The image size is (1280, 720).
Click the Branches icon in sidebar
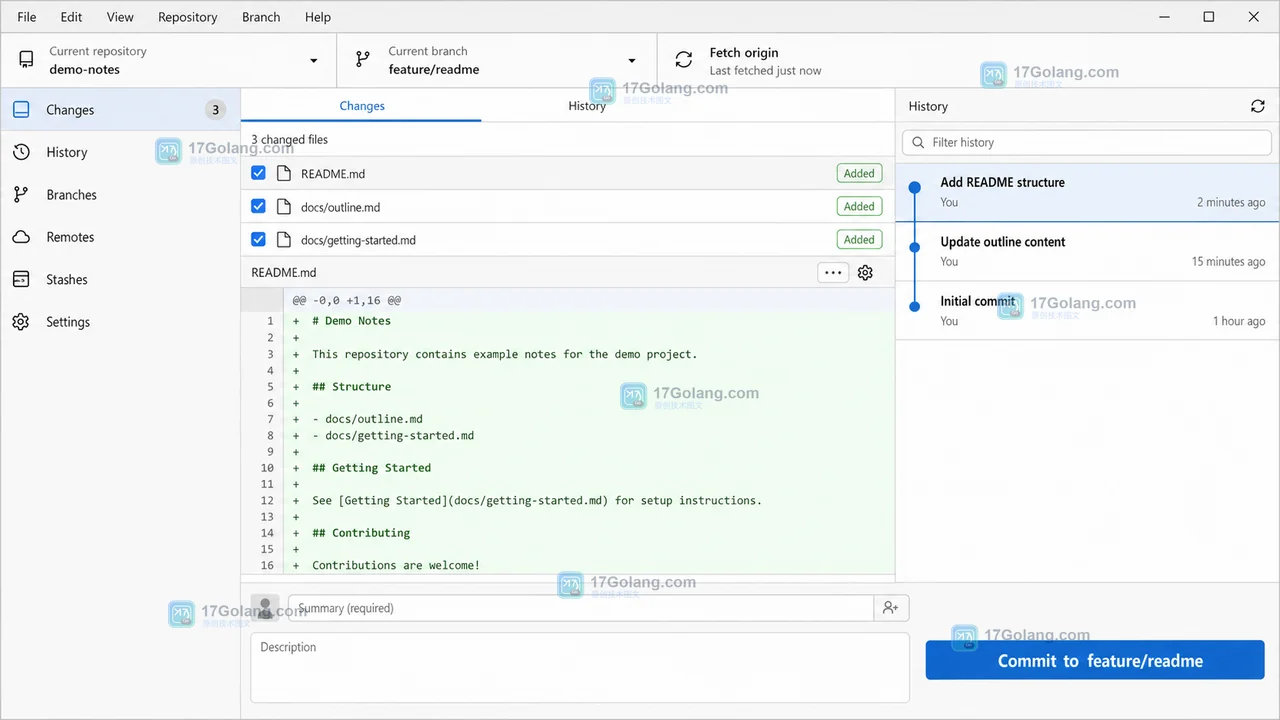point(21,195)
